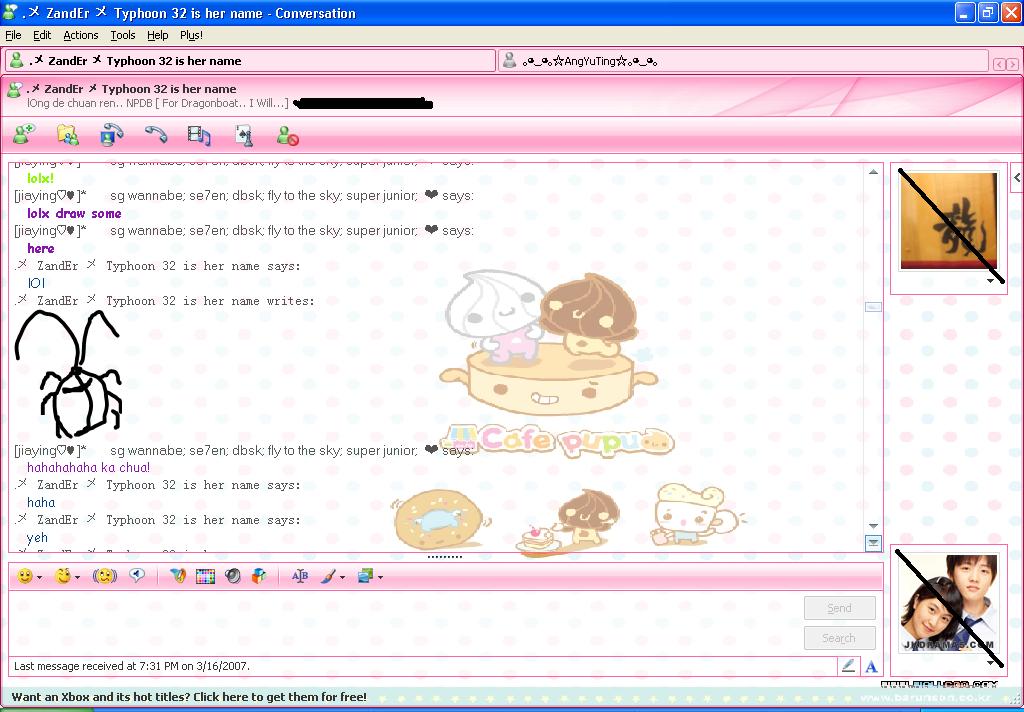
Task: Open the Help menu
Action: 157,35
